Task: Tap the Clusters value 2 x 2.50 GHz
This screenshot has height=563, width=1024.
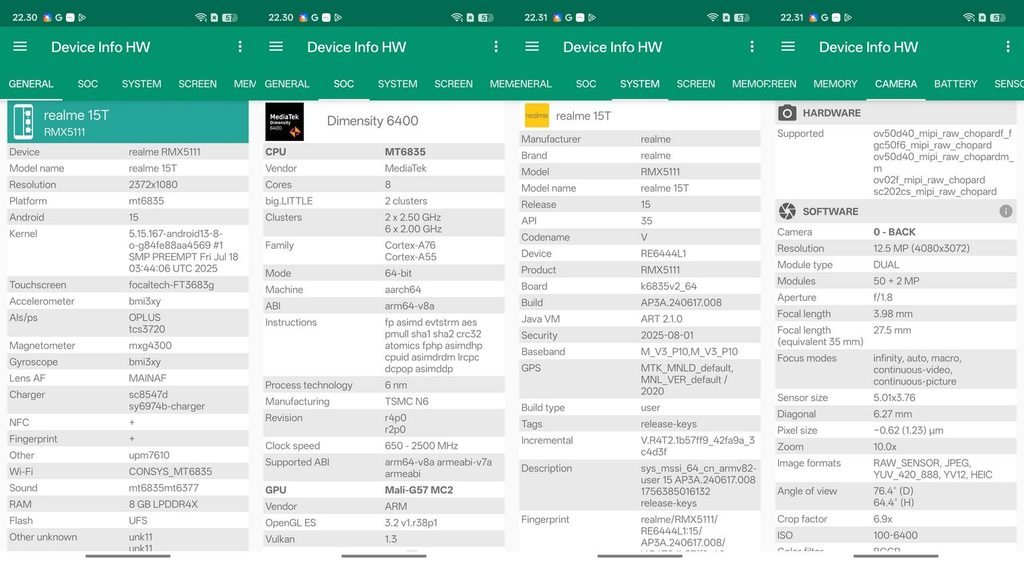Action: (413, 217)
